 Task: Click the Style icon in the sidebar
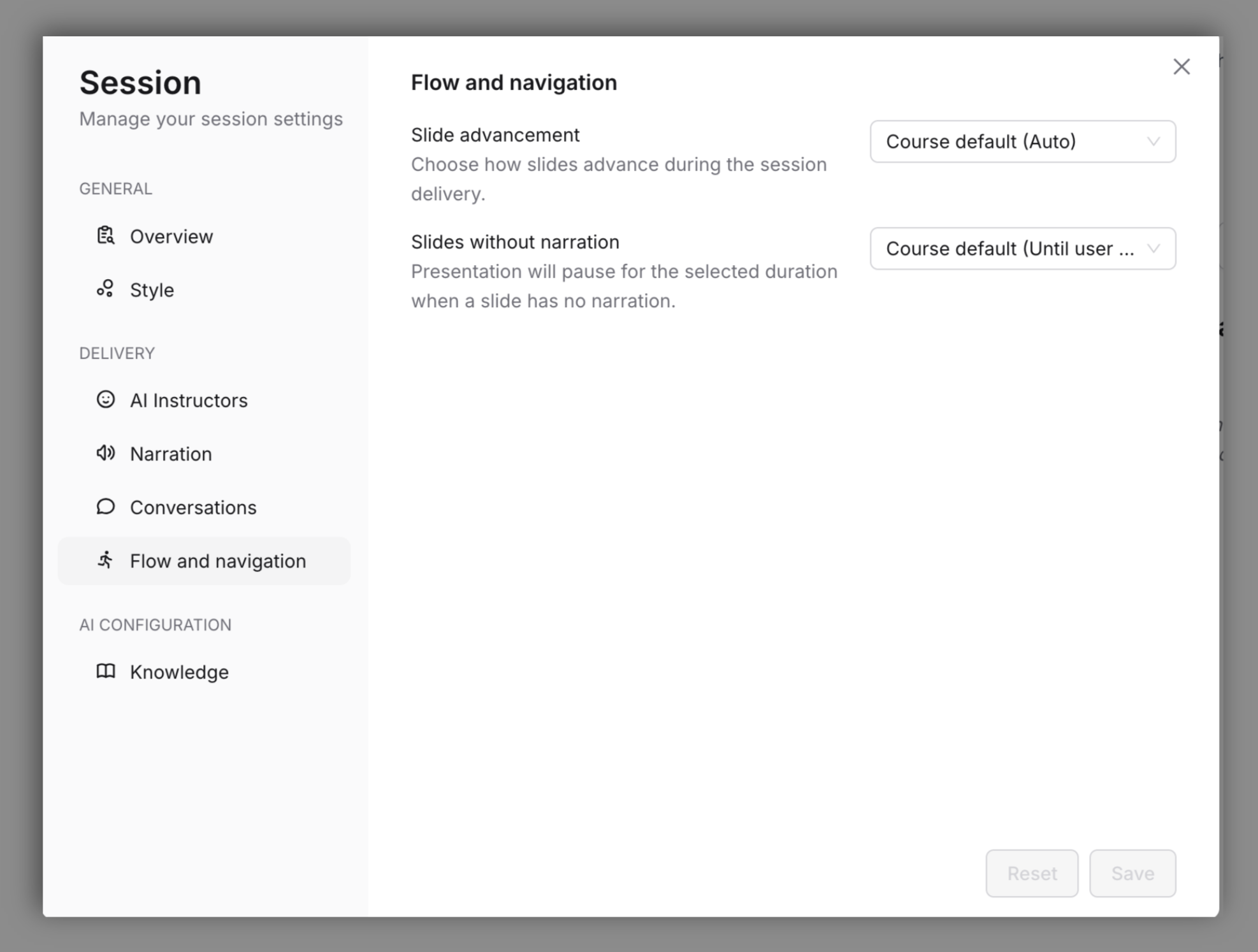click(x=105, y=289)
